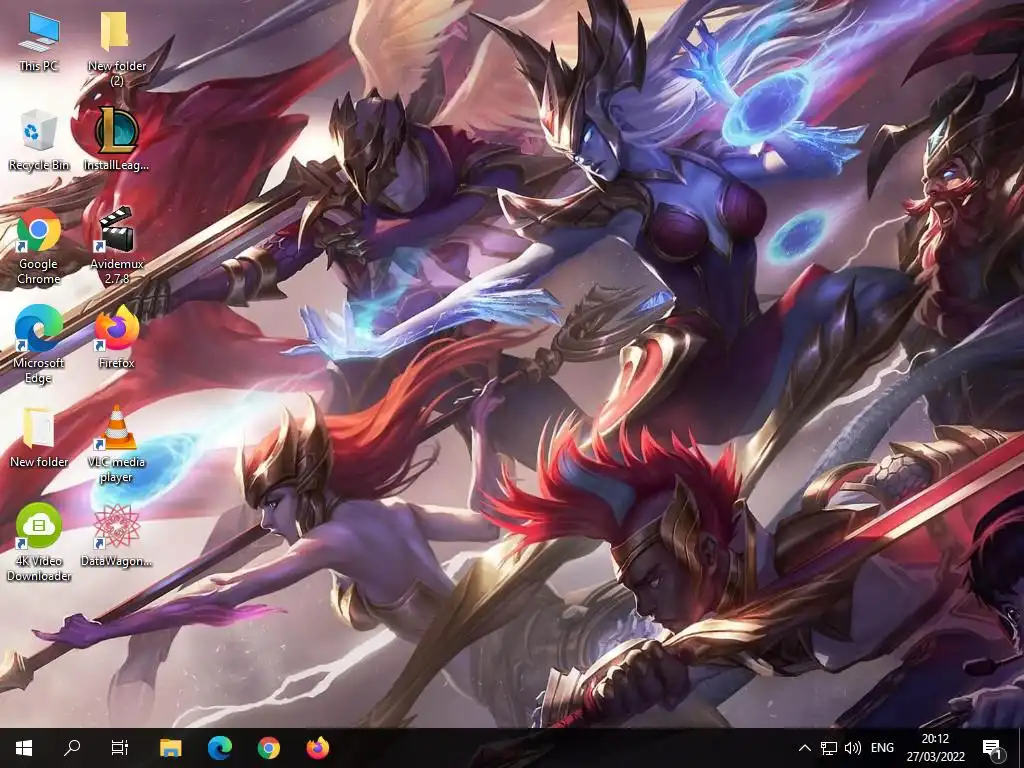This screenshot has height=768, width=1024.
Task: Open Task View from the taskbar
Action: [120, 748]
